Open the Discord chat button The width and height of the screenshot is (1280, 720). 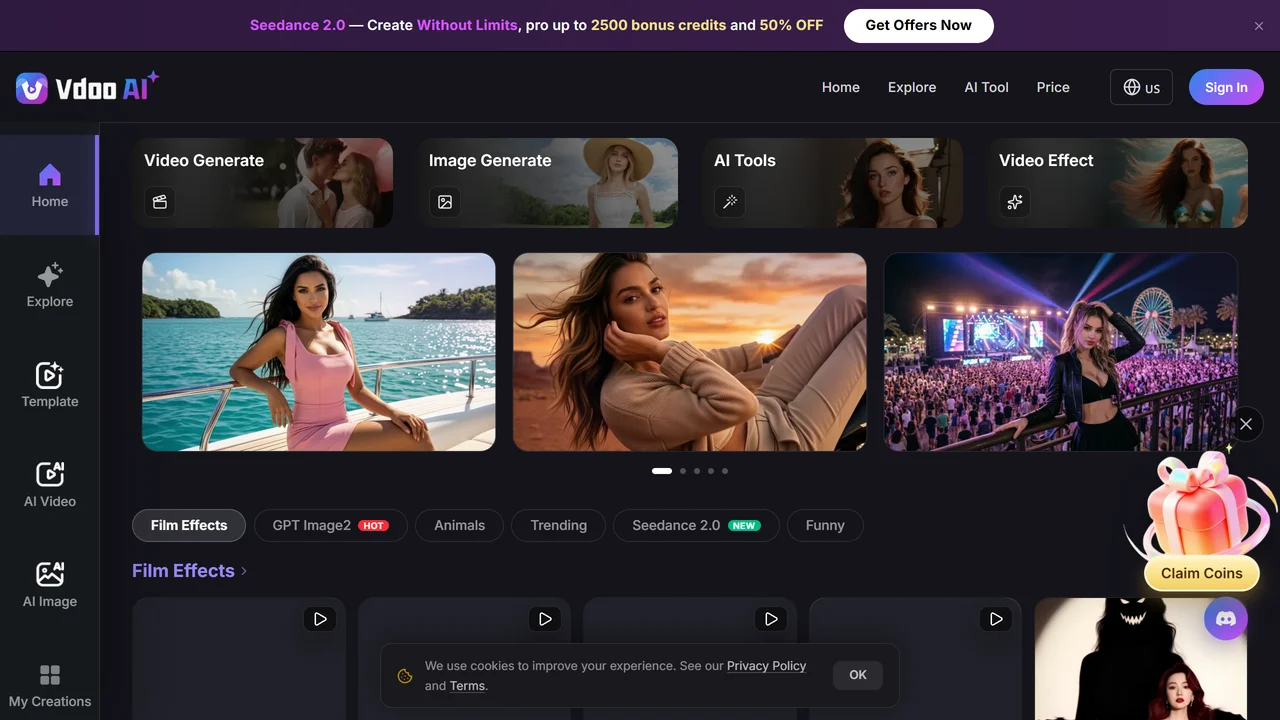click(x=1226, y=619)
